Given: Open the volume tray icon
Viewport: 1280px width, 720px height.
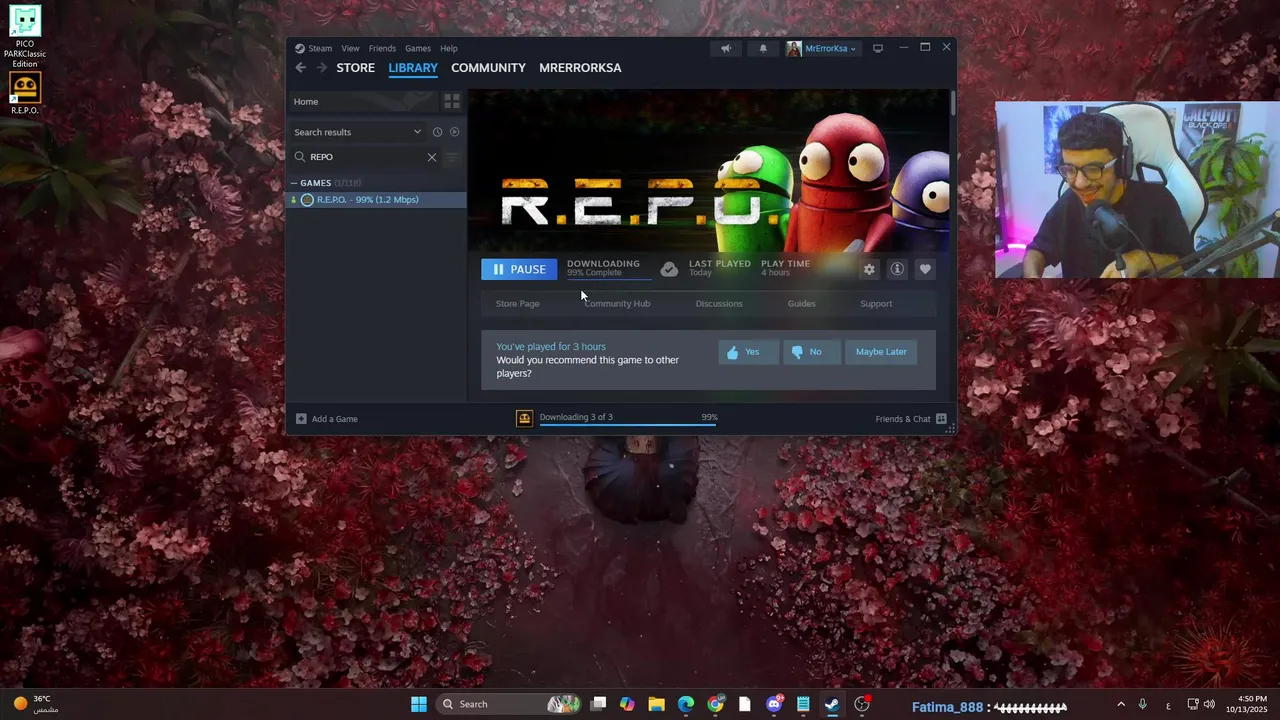Looking at the screenshot, I should [x=1209, y=704].
